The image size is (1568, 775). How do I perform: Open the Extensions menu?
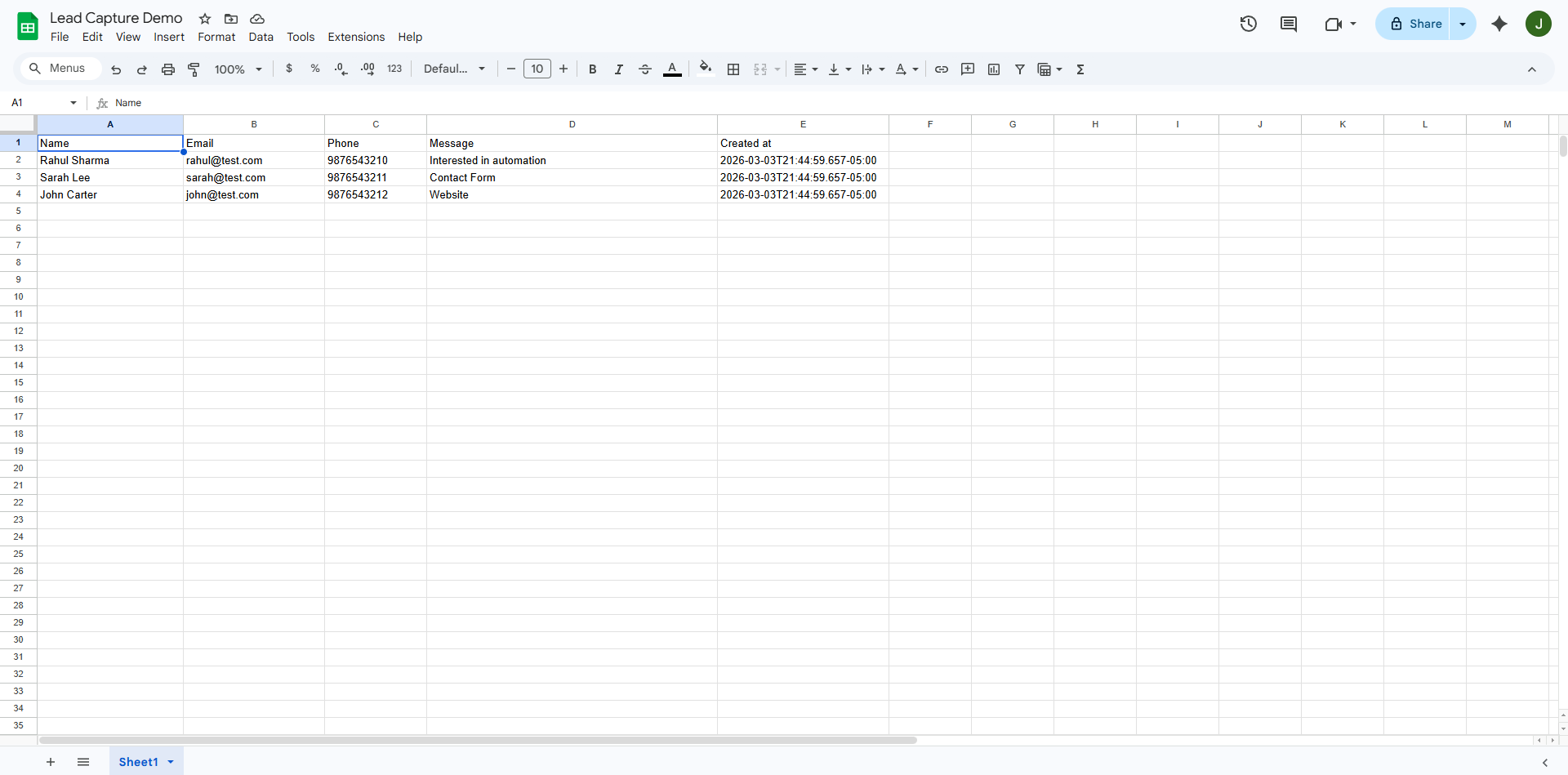point(356,37)
